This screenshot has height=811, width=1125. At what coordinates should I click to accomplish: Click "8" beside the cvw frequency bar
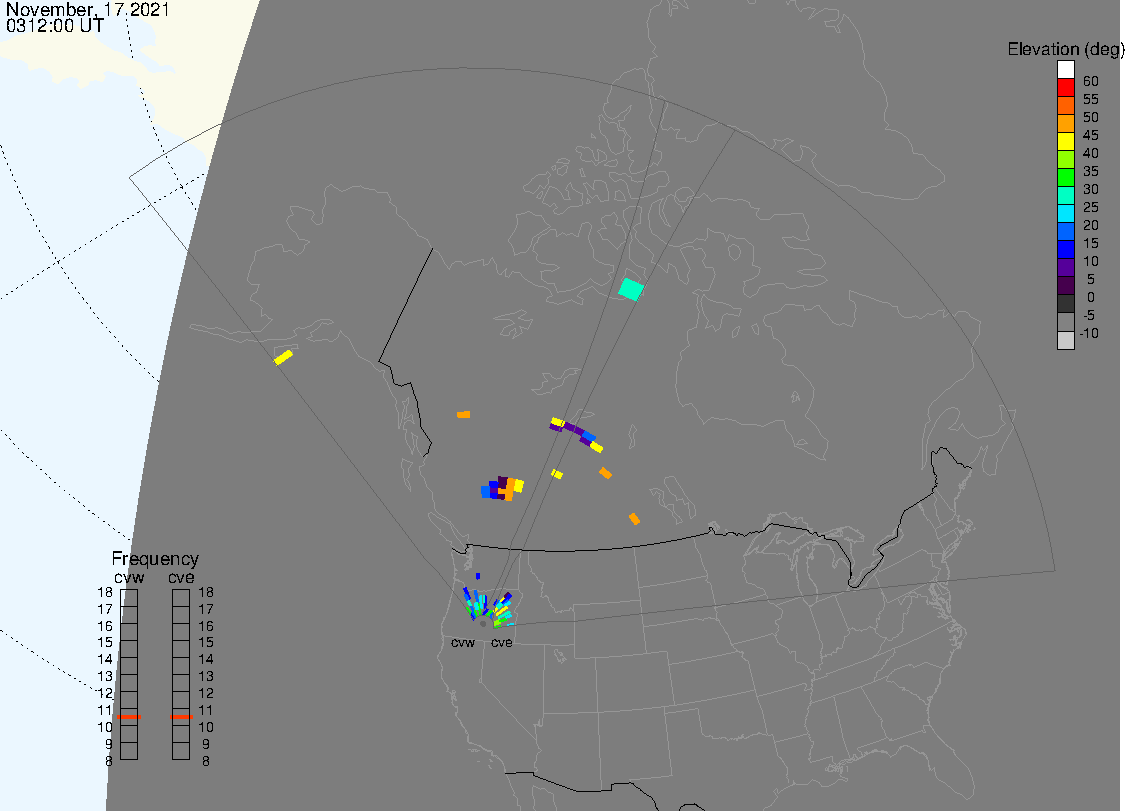109,761
